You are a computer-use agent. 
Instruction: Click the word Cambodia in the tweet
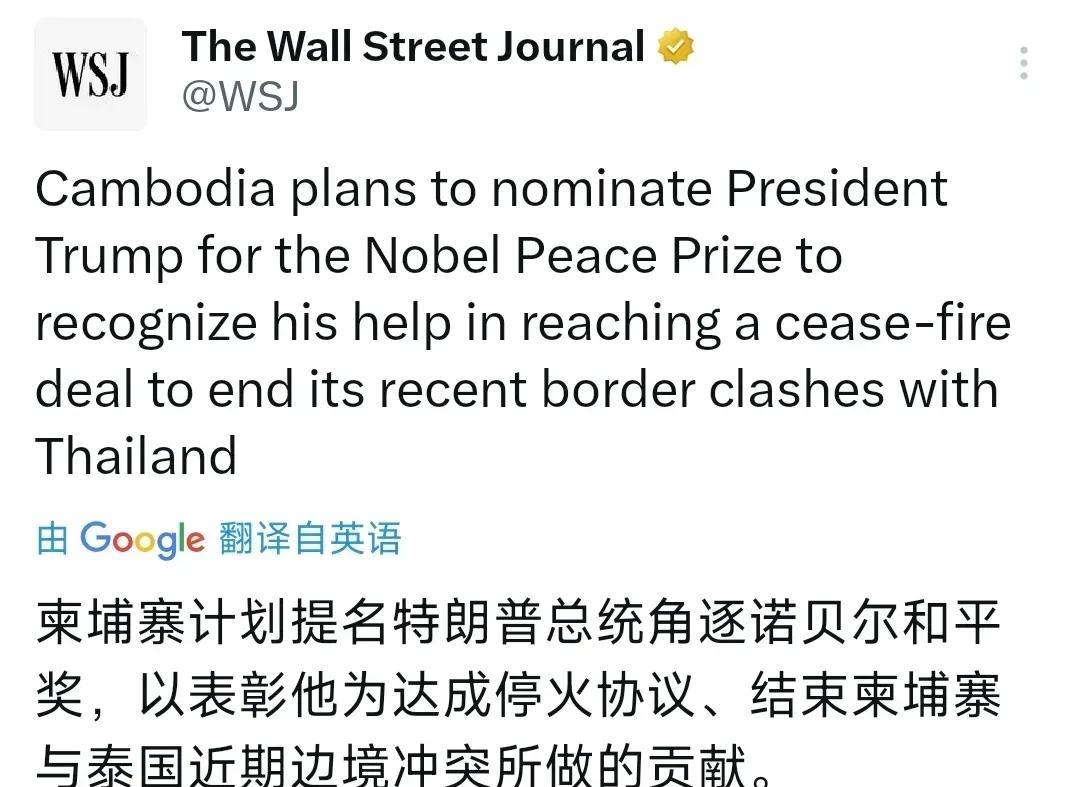(155, 190)
